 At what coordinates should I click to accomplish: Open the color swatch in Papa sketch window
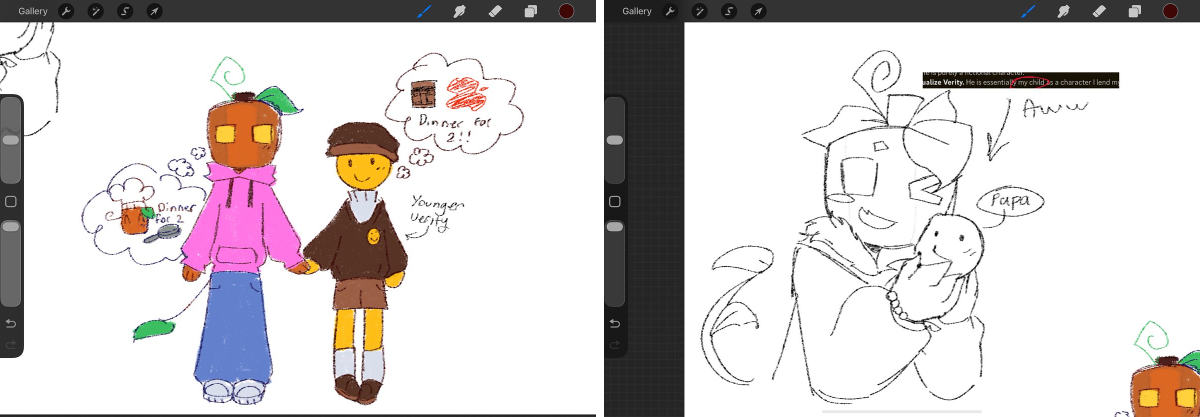1170,11
